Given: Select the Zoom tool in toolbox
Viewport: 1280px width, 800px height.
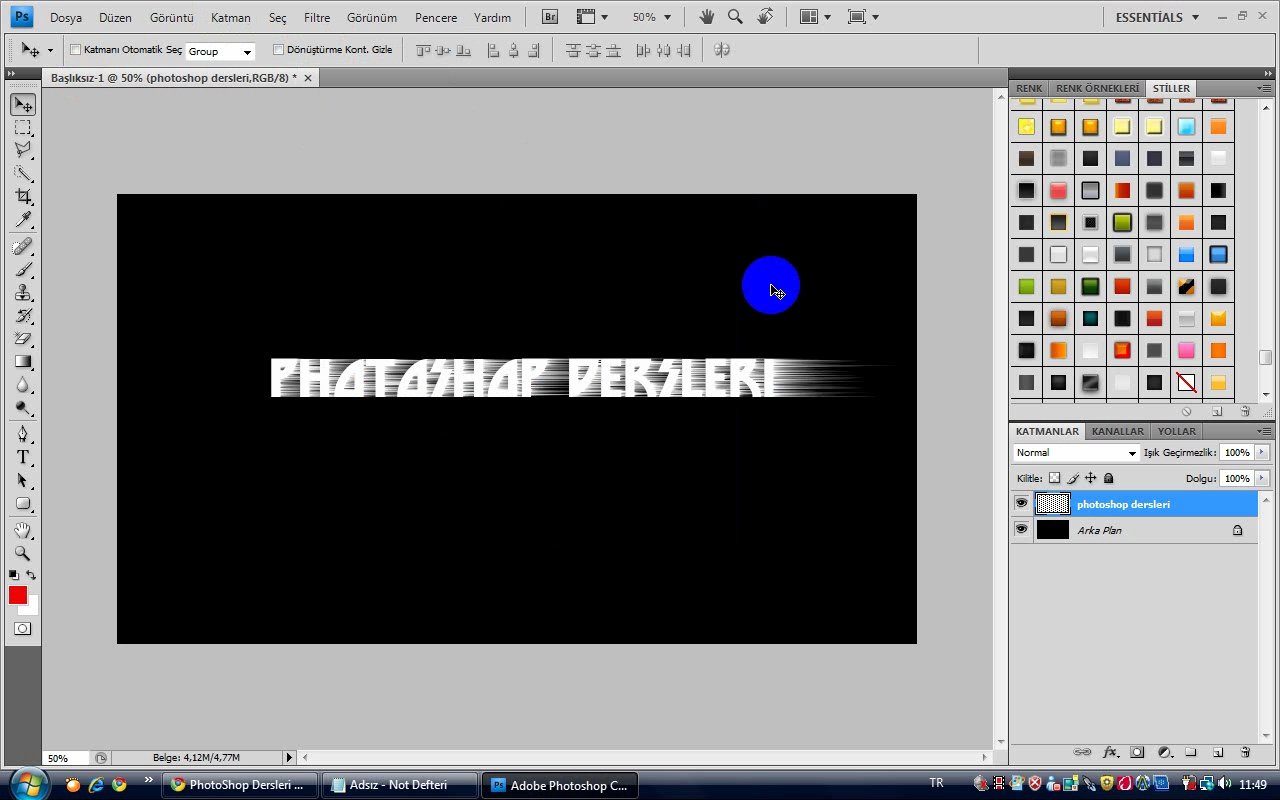Looking at the screenshot, I should [x=23, y=553].
